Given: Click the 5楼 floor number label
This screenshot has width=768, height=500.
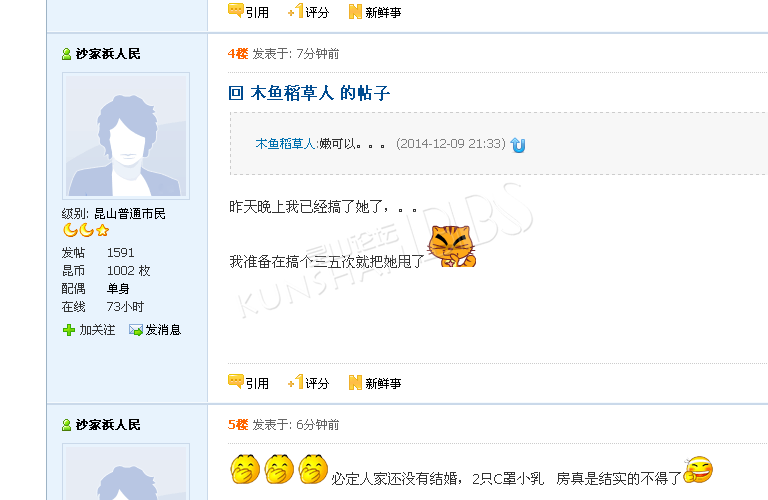Looking at the screenshot, I should (x=238, y=425).
